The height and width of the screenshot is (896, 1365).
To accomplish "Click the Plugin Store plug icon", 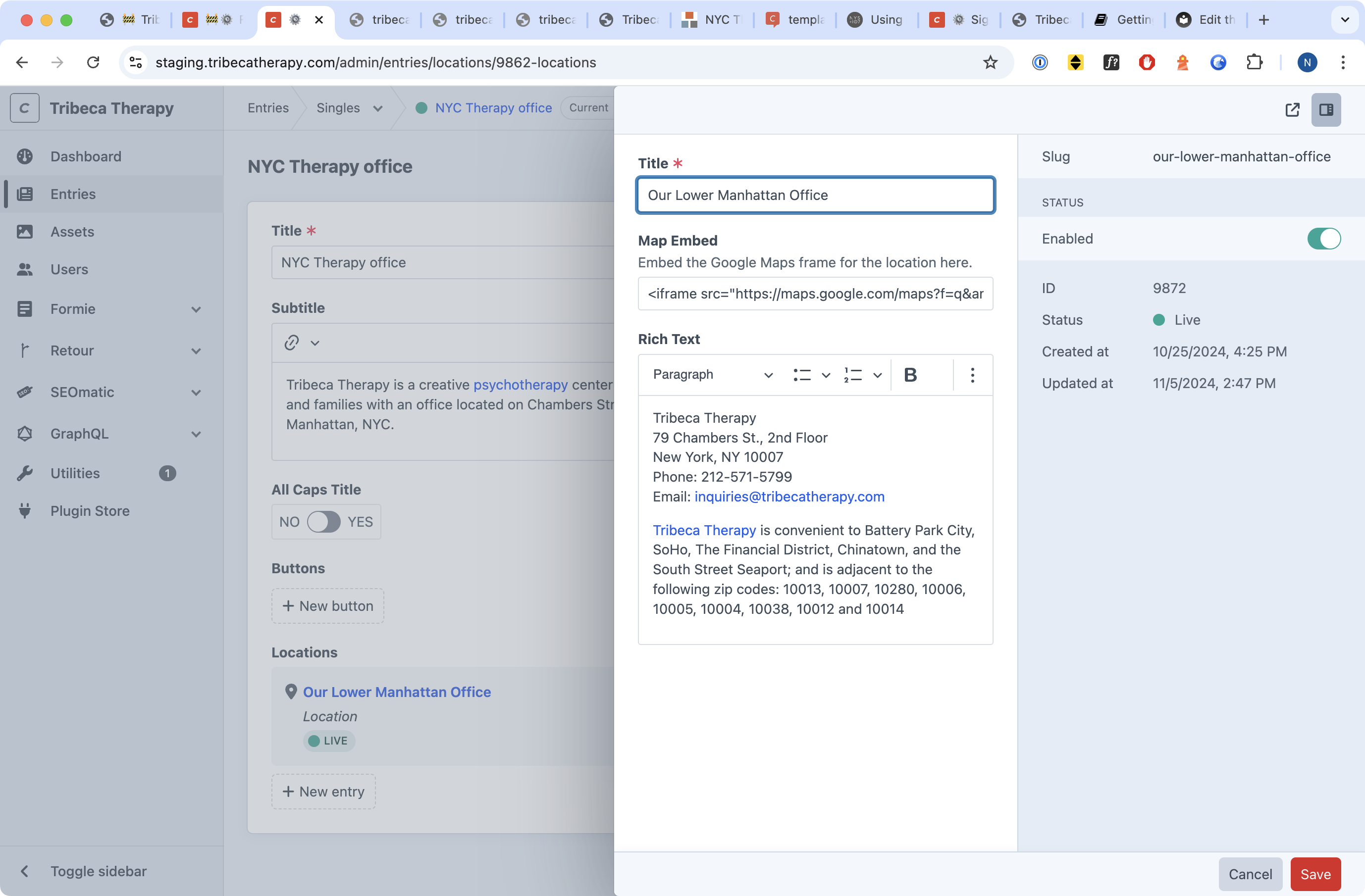I will click(x=25, y=511).
